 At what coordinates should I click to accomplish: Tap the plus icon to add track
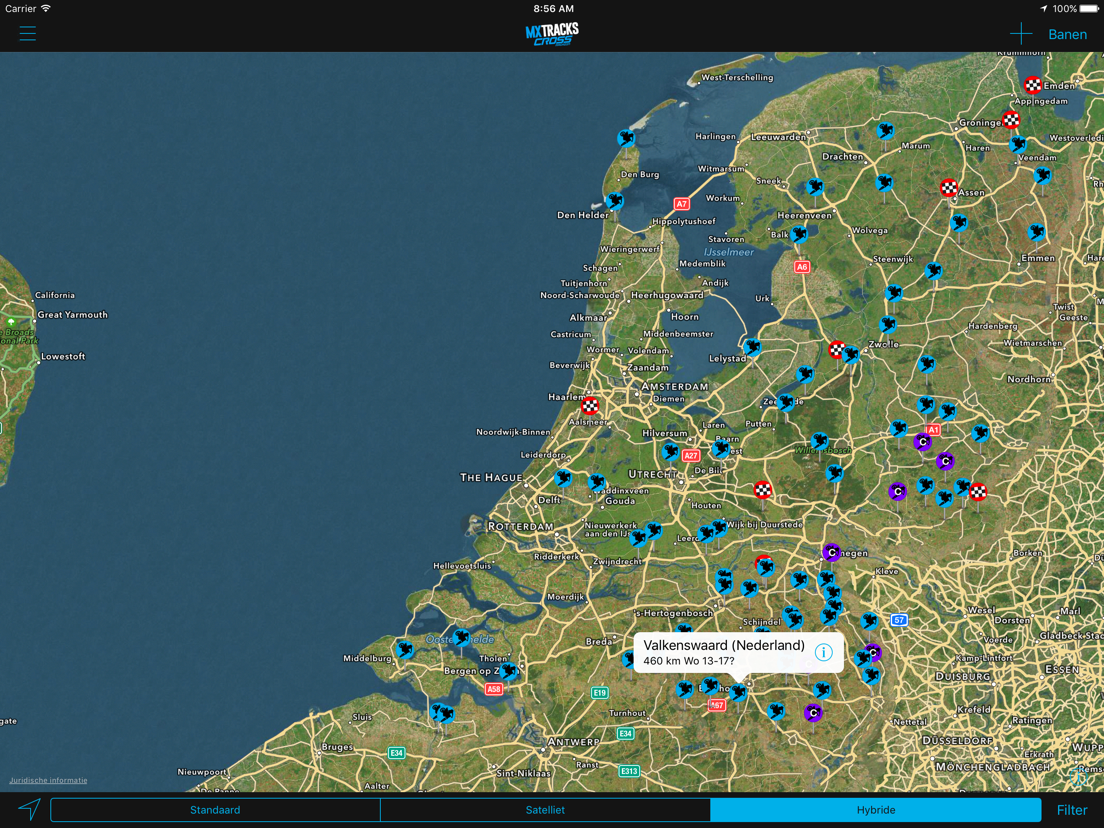click(x=1020, y=34)
